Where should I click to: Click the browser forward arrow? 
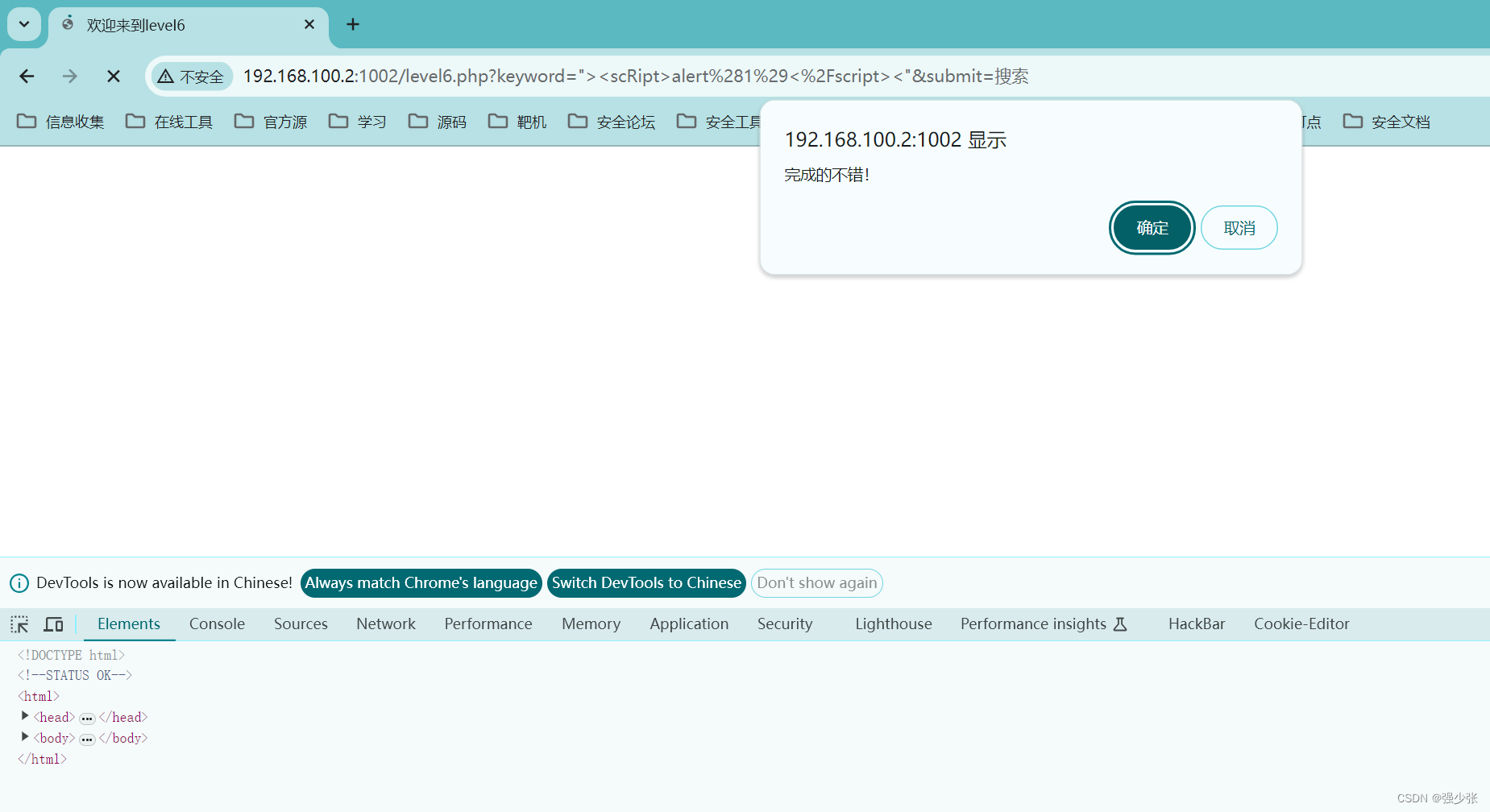(x=70, y=77)
